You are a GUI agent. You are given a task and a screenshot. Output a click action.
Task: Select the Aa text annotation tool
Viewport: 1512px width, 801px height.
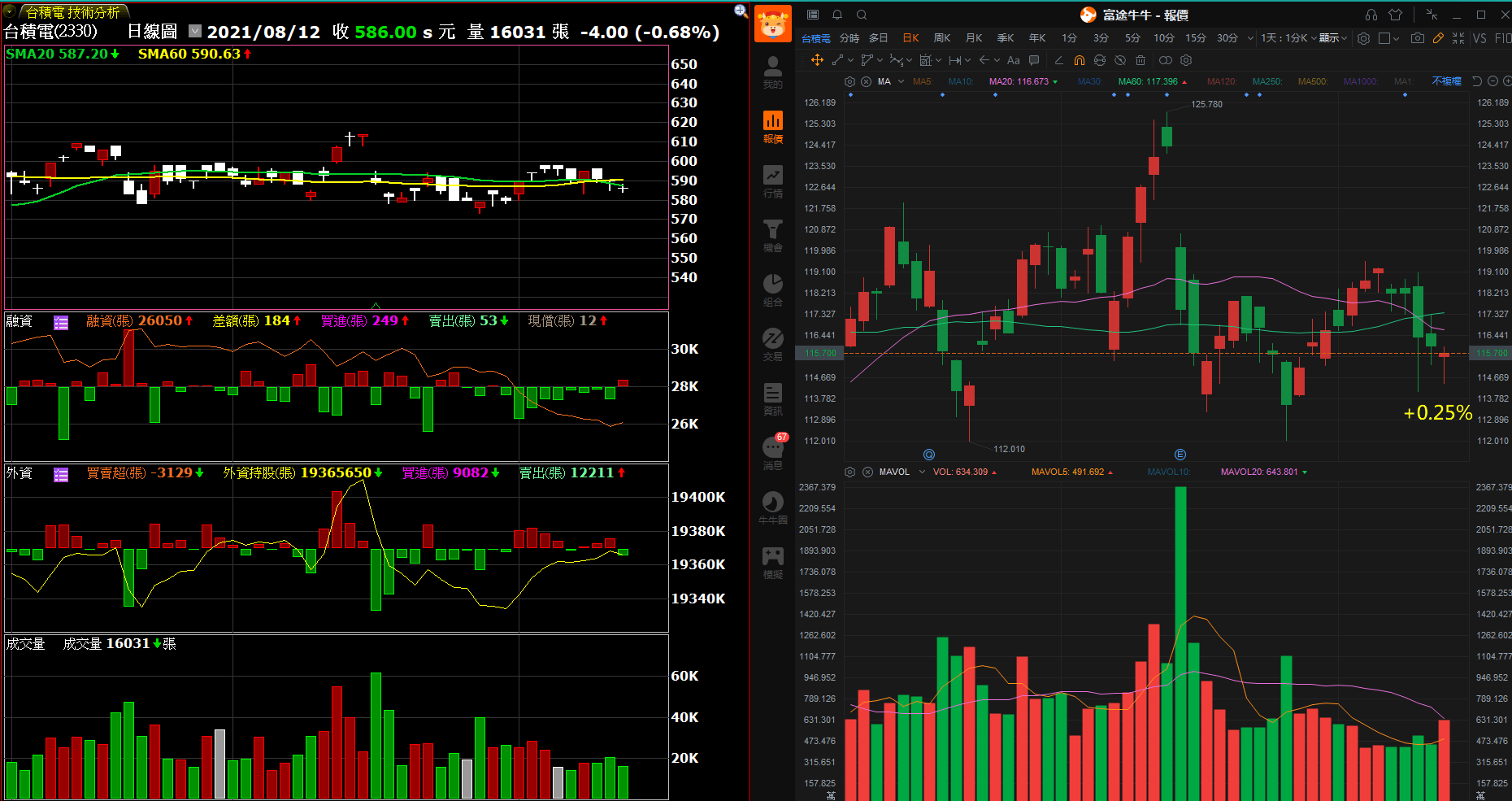[x=1013, y=60]
